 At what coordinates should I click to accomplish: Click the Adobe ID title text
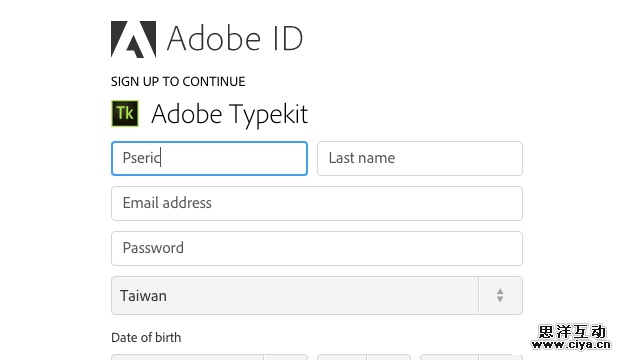click(235, 38)
